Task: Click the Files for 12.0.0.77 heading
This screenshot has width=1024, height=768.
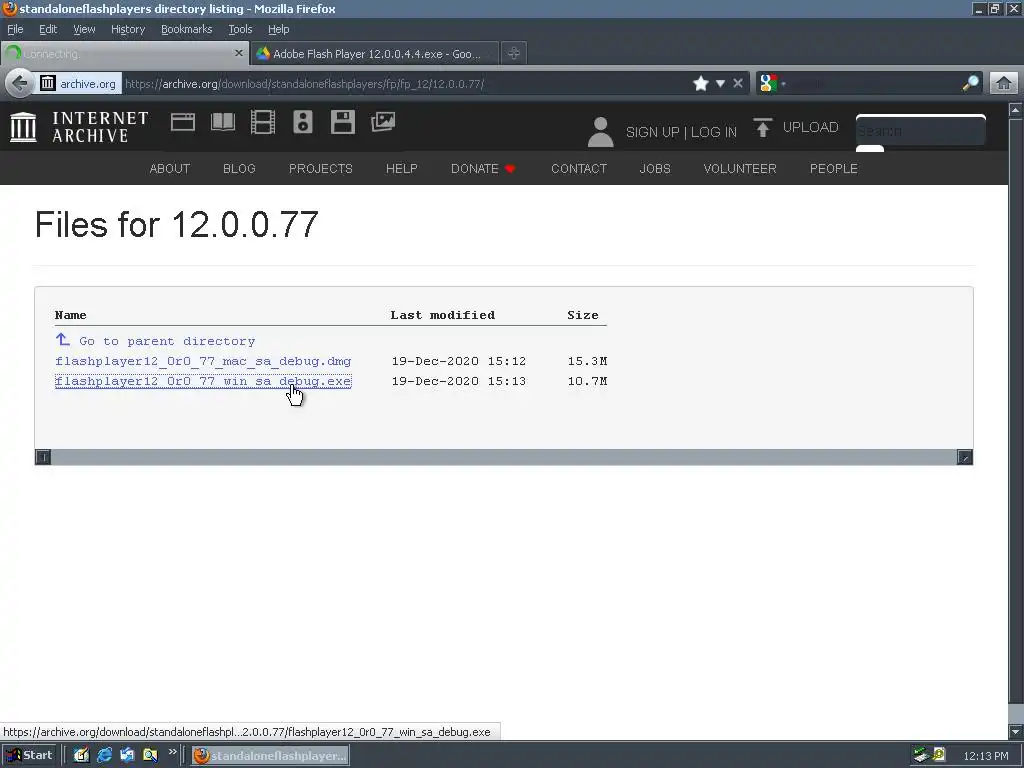Action: tap(176, 225)
